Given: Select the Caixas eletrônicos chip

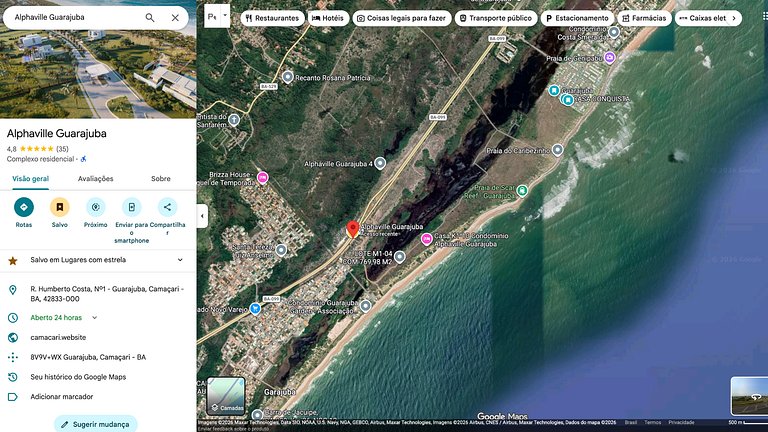Looking at the screenshot, I should click(x=702, y=18).
